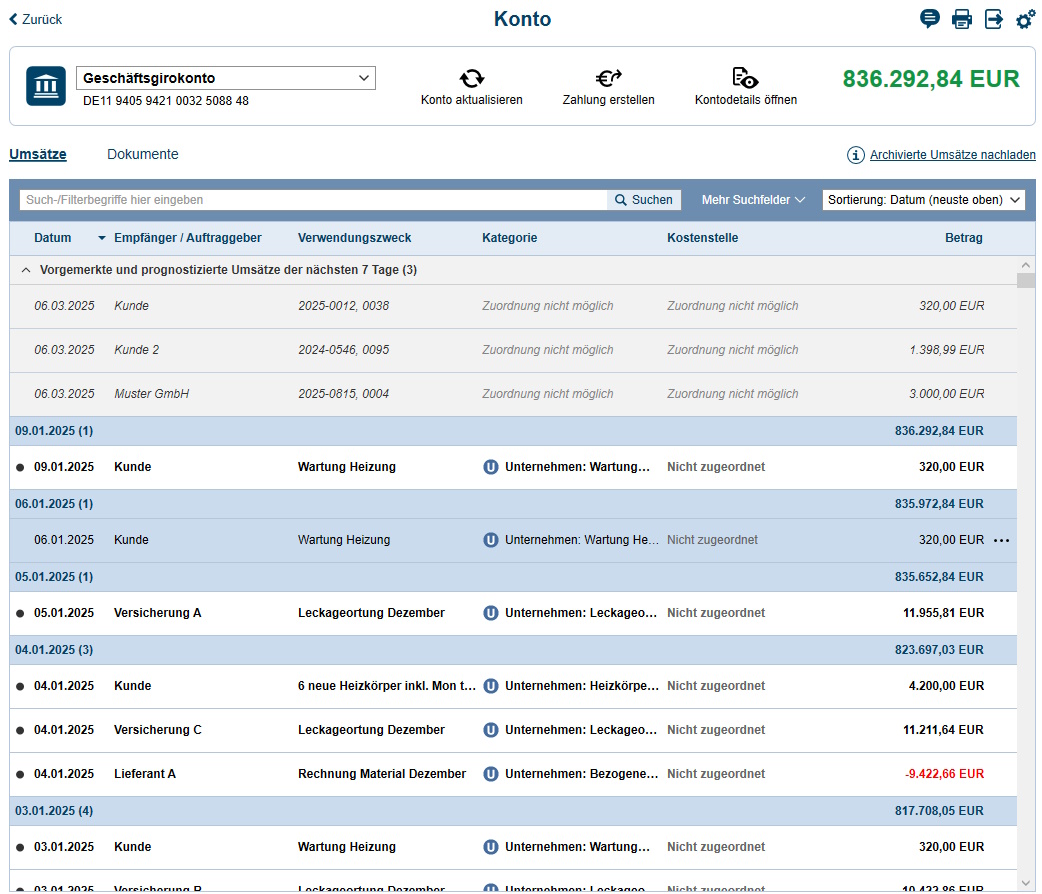Open Rechnung Material Dezember transaction
The width and height of the screenshot is (1042, 894).
(x=381, y=774)
